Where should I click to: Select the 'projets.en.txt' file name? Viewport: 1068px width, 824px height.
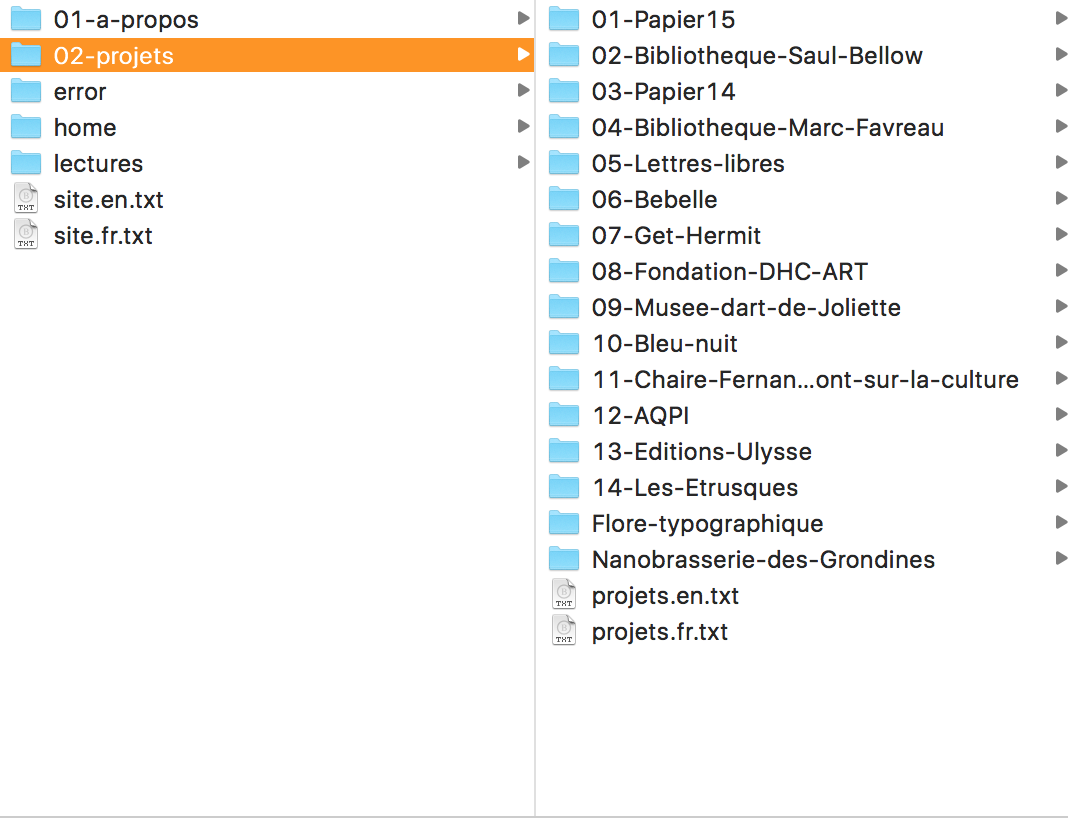[x=665, y=596]
